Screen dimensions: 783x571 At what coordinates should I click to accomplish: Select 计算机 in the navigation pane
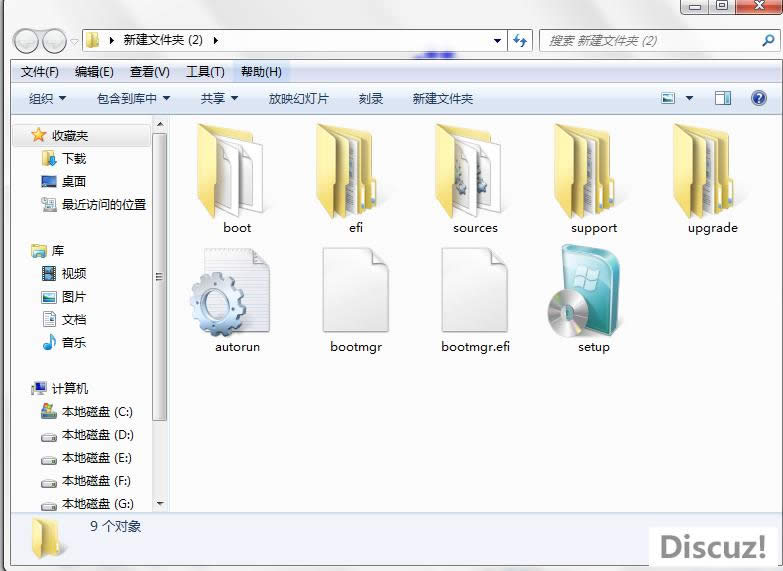click(x=59, y=388)
